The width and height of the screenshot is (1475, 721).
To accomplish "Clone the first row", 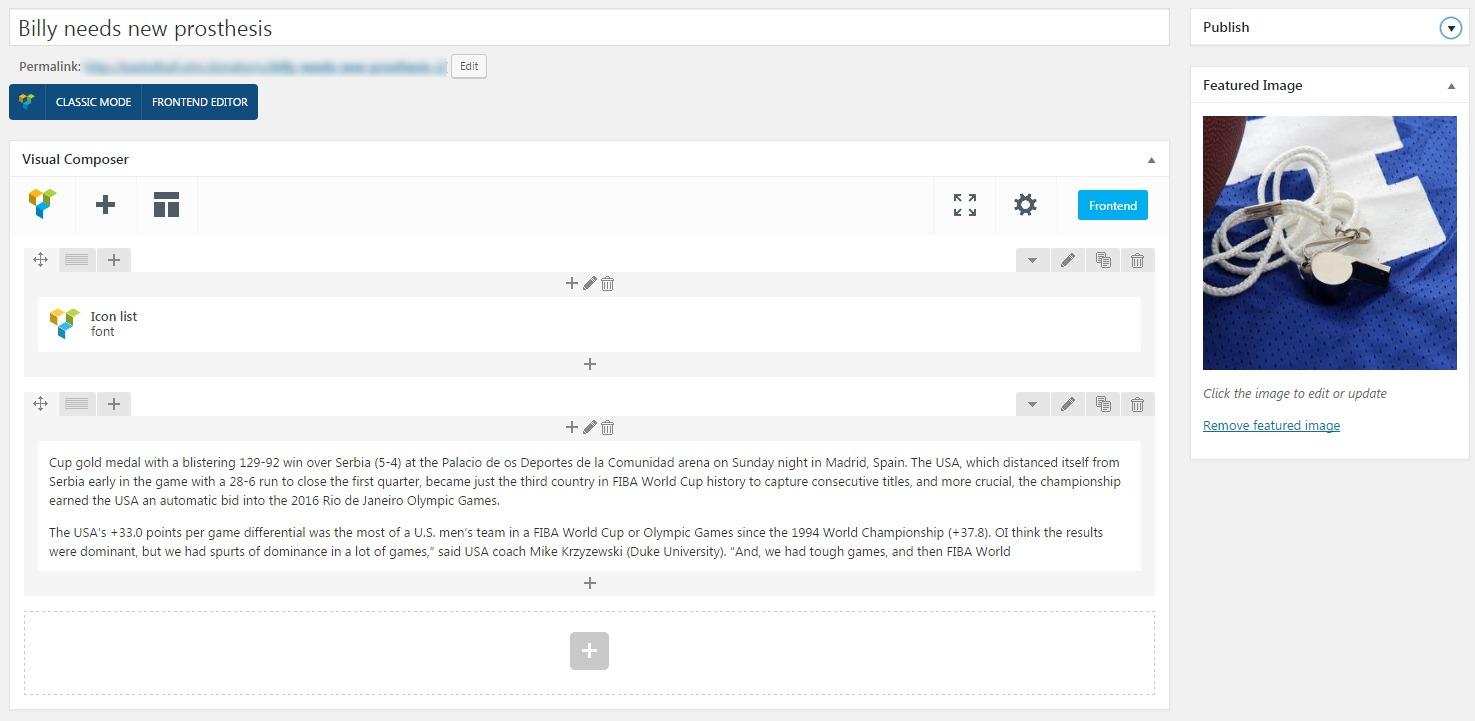I will (x=1103, y=260).
